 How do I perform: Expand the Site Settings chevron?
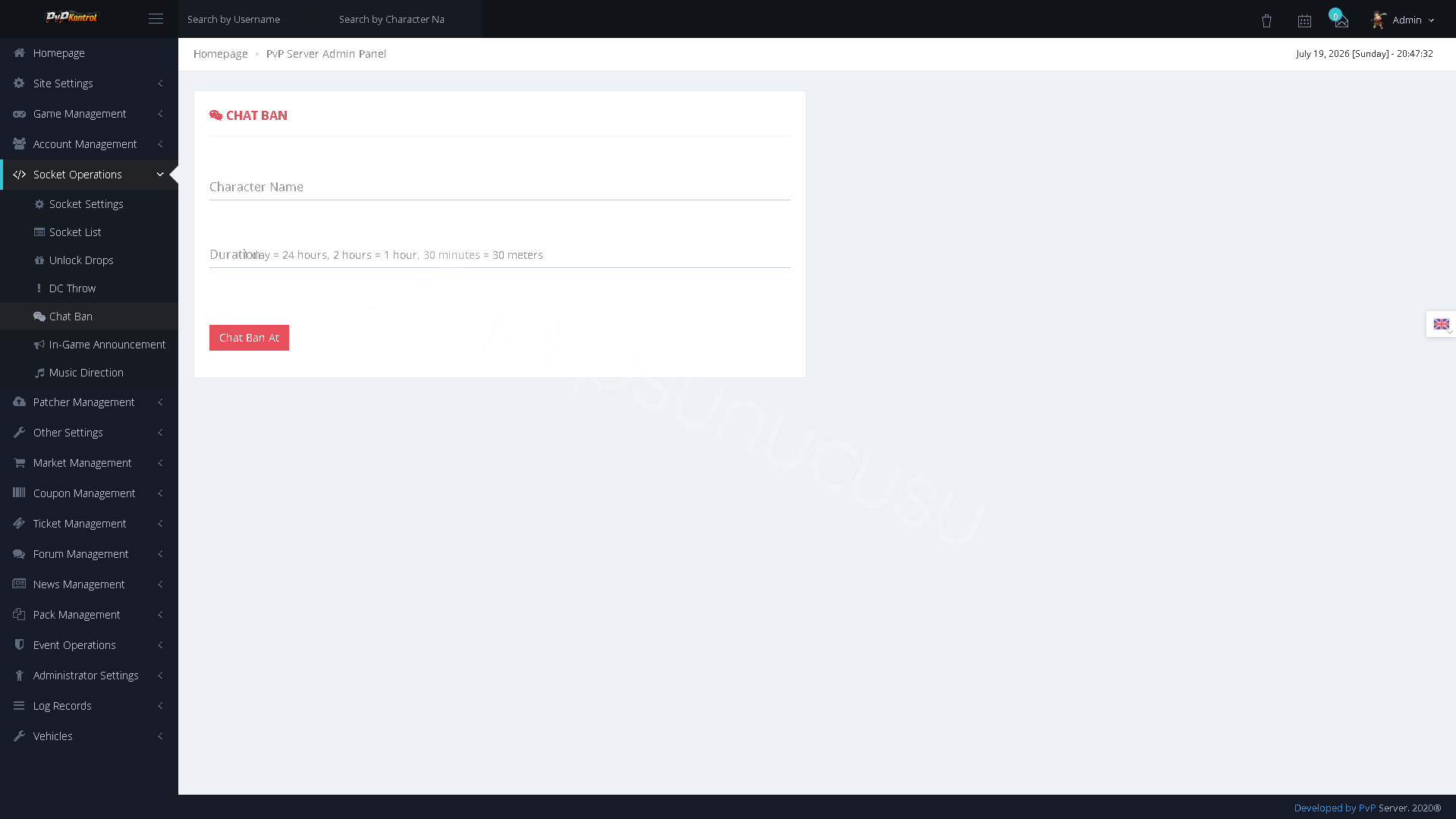[x=160, y=83]
